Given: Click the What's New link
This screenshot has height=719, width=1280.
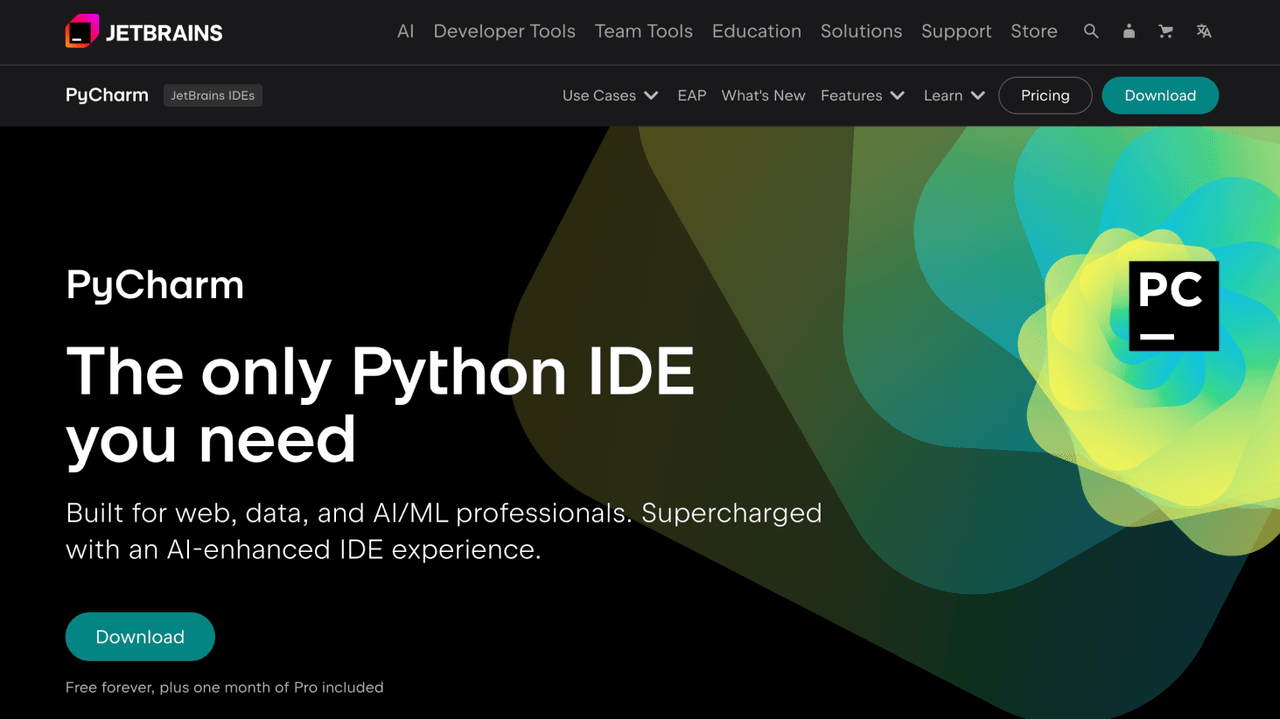Looking at the screenshot, I should [x=763, y=95].
